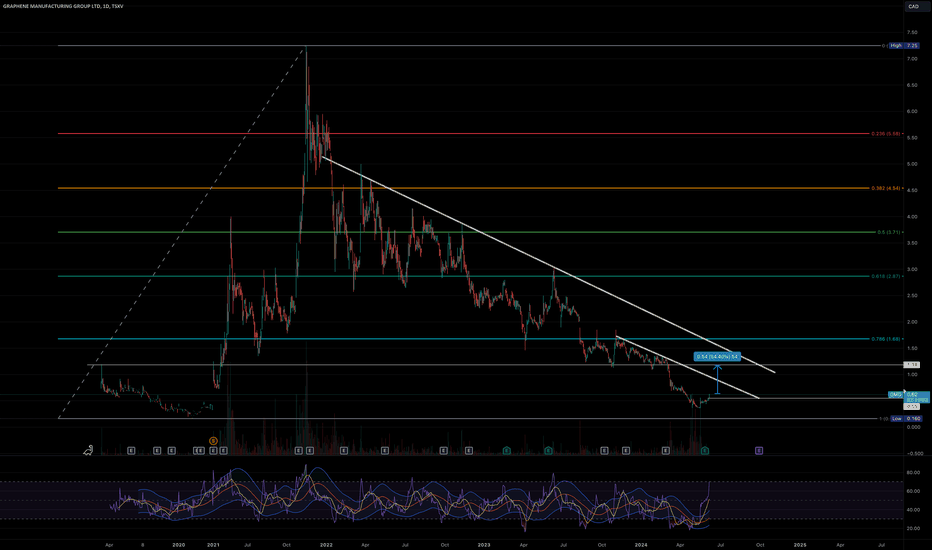Click the 0.55 price tag on axis
The height and width of the screenshot is (550, 932).
pos(911,407)
